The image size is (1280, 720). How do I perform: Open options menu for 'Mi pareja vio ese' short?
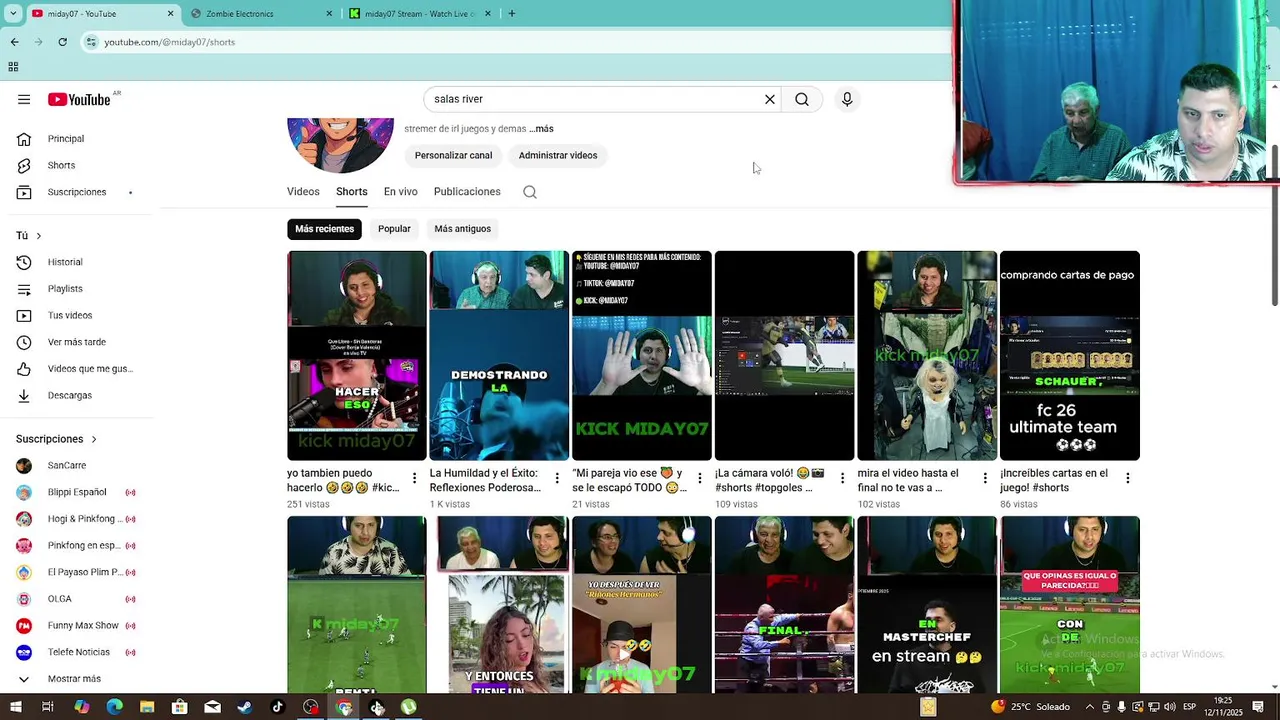pyautogui.click(x=699, y=479)
